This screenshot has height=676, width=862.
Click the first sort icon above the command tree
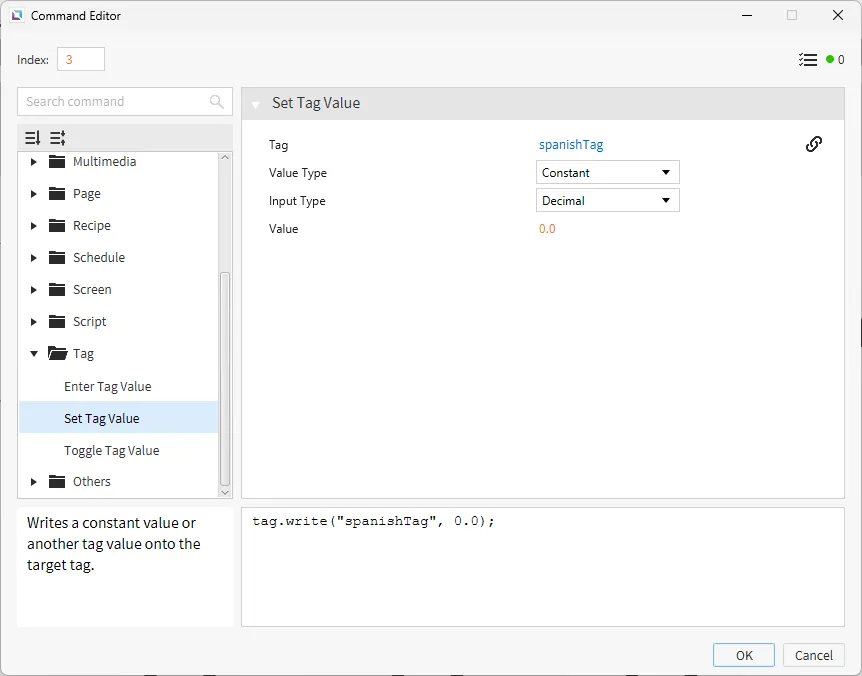coord(32,138)
